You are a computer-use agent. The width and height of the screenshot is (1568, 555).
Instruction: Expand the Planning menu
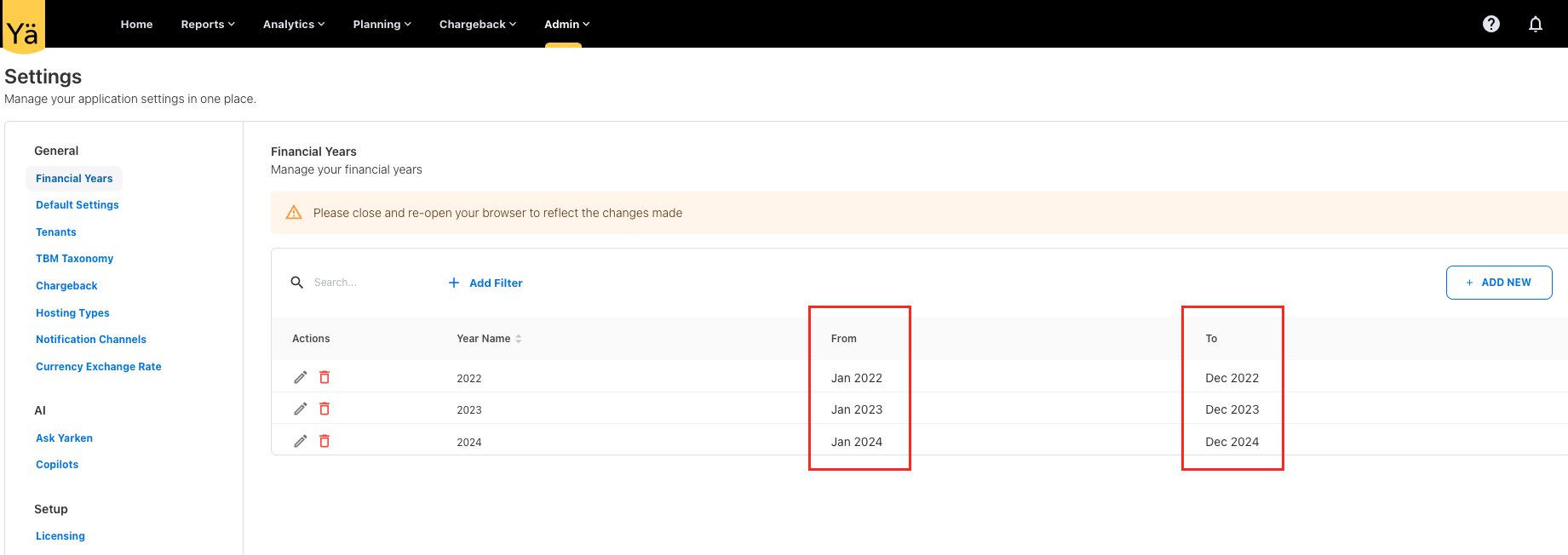(x=382, y=25)
